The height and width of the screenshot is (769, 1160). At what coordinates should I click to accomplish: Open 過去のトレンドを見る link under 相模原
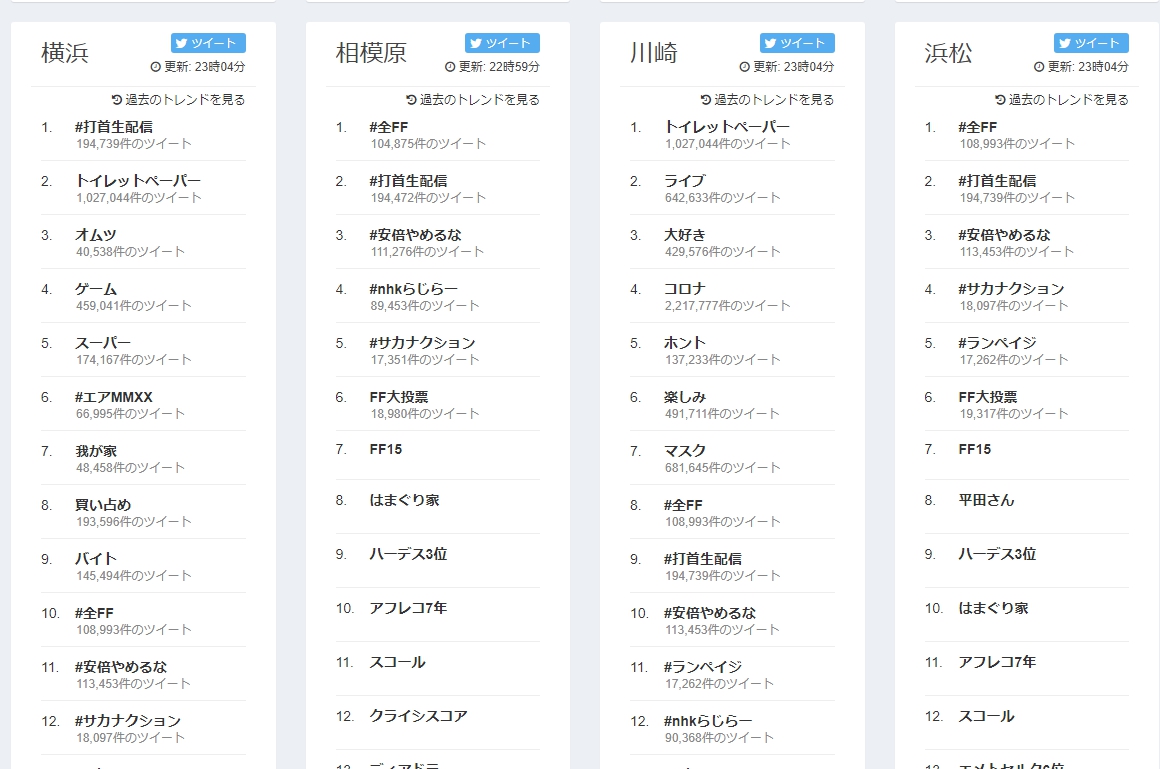473,99
